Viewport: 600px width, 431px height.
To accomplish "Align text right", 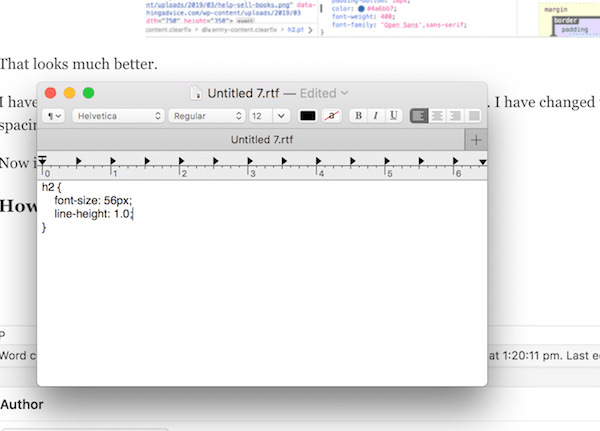I will coord(455,116).
